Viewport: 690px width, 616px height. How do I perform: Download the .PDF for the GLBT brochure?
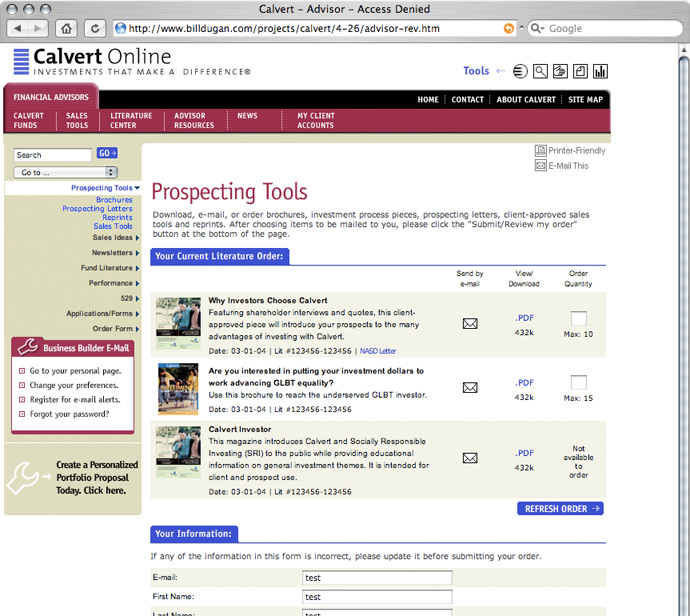pyautogui.click(x=524, y=383)
